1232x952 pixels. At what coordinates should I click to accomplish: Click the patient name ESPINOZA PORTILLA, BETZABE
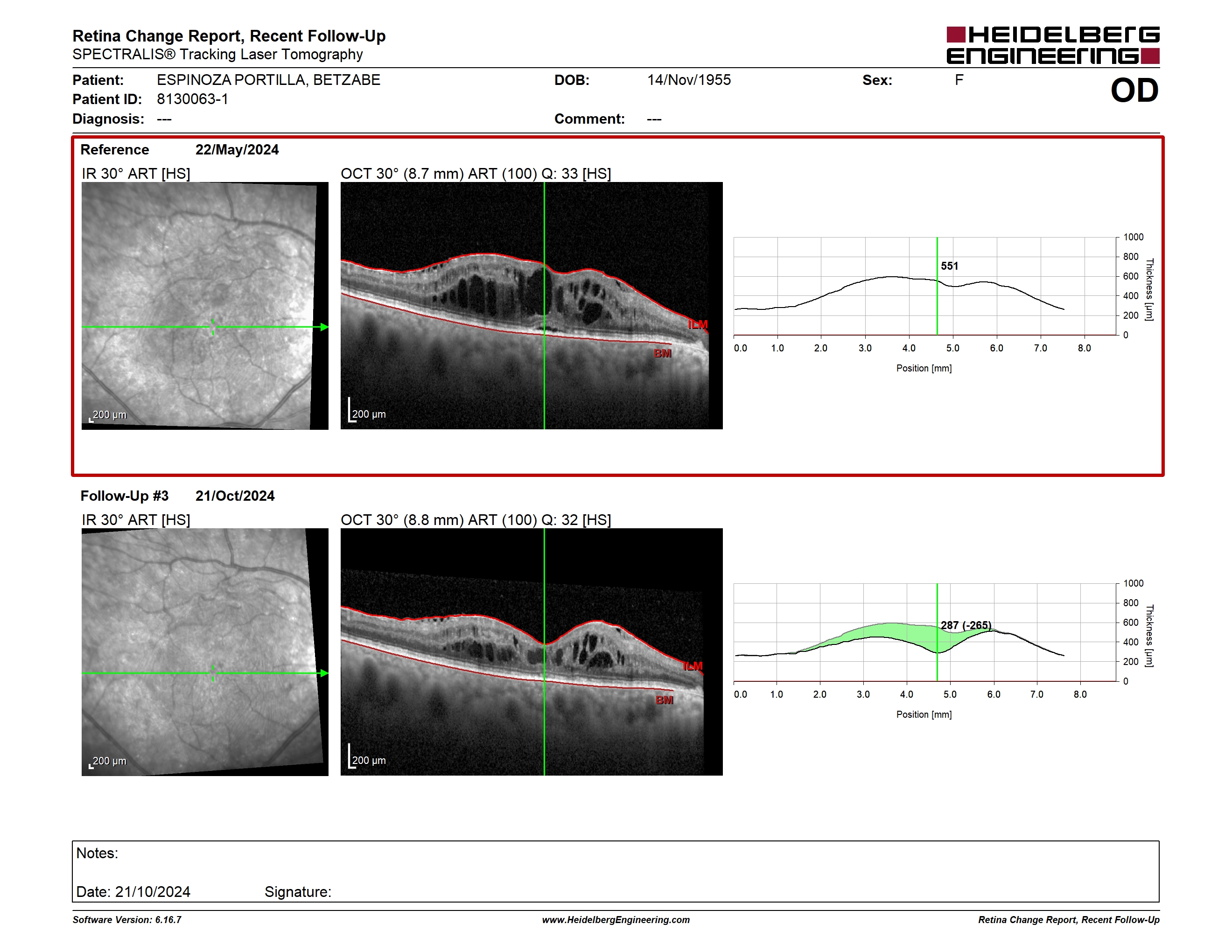click(268, 80)
